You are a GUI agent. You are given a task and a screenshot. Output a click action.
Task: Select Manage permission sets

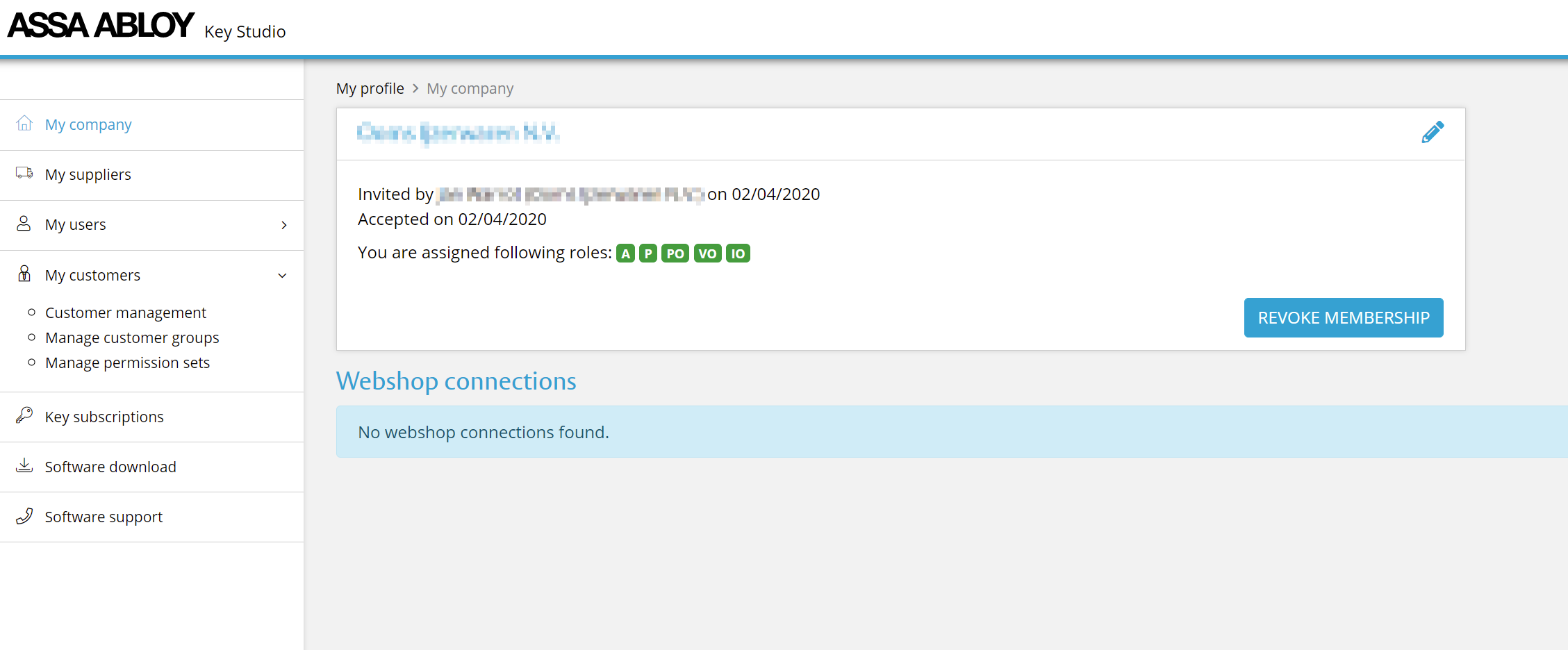pyautogui.click(x=127, y=362)
